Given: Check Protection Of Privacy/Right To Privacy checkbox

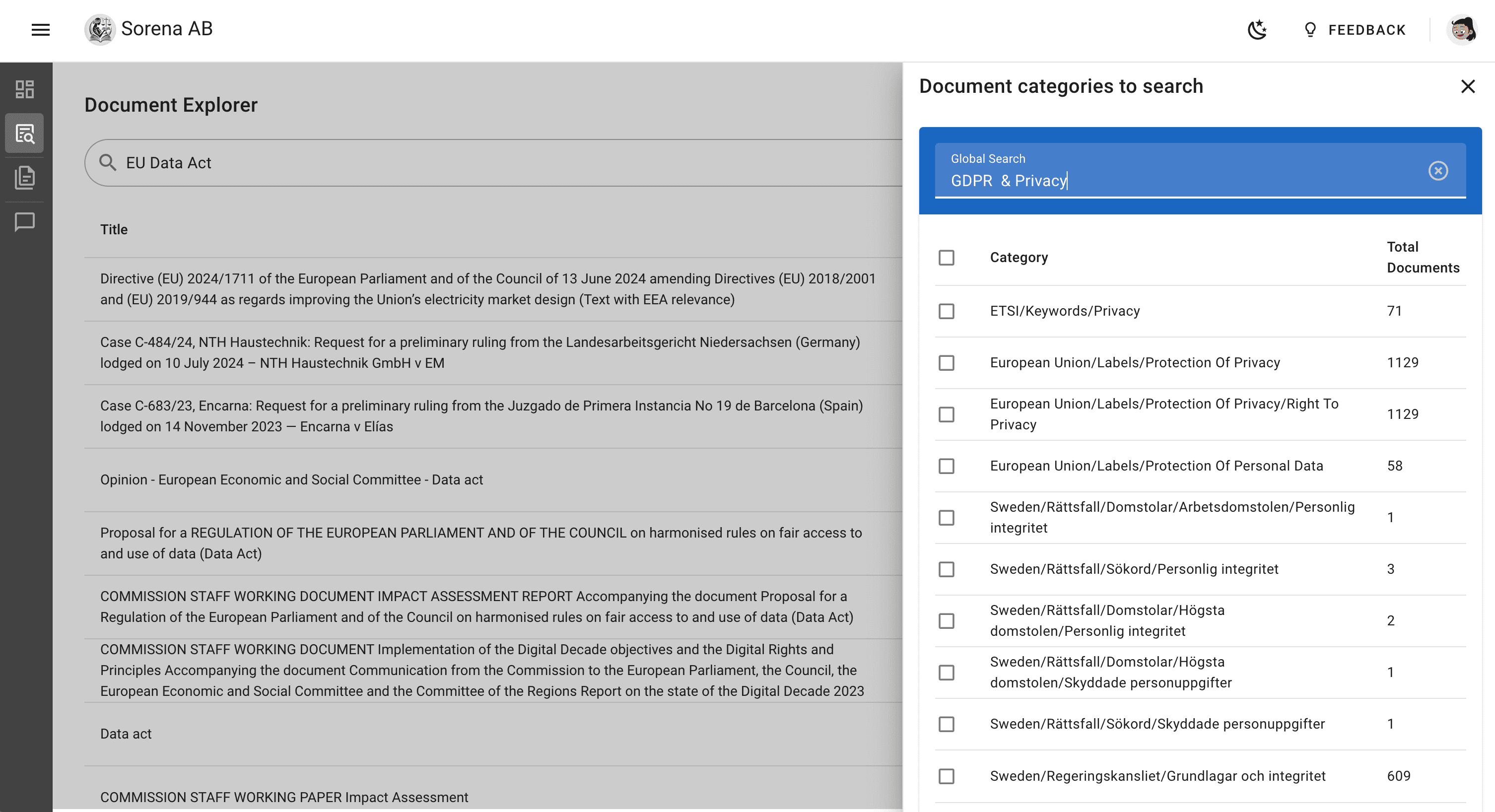Looking at the screenshot, I should pyautogui.click(x=947, y=414).
